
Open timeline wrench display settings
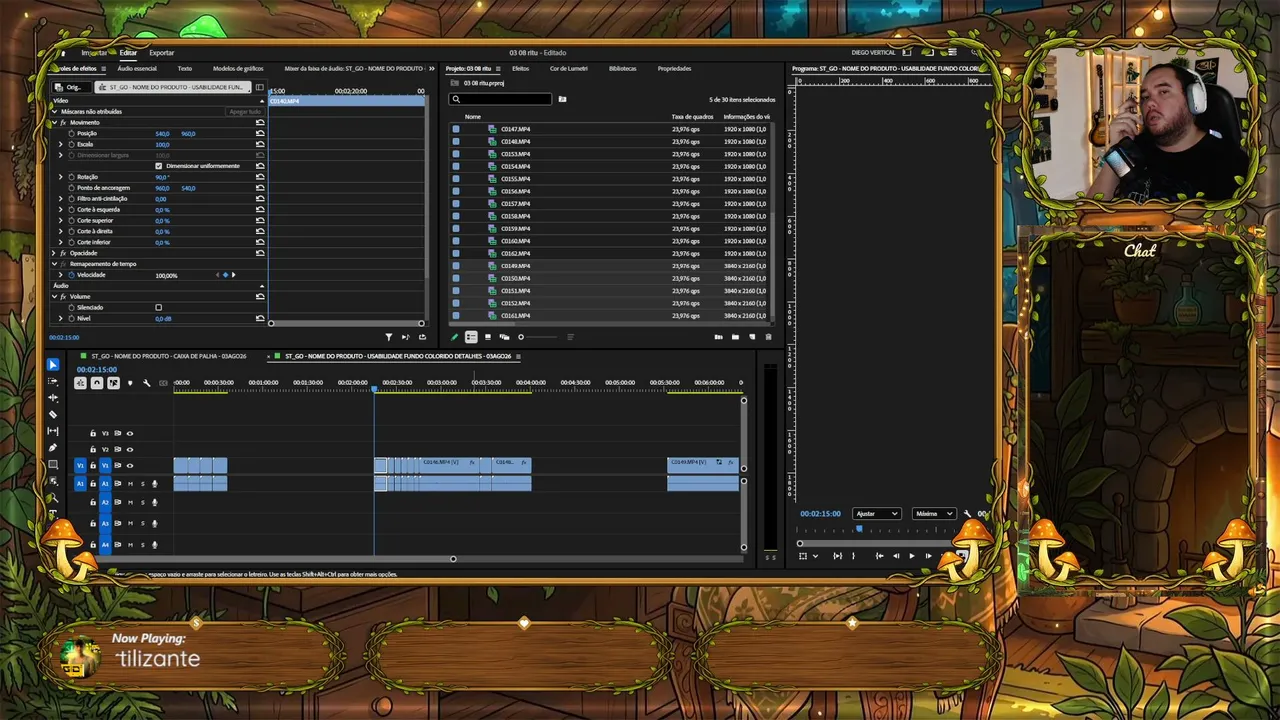pos(147,383)
